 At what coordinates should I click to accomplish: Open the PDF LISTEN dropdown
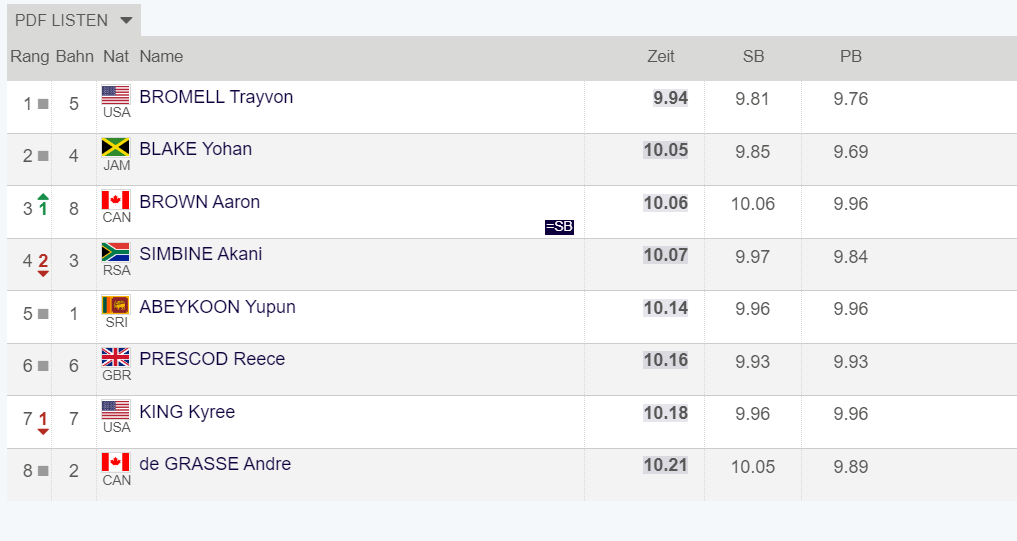[x=73, y=20]
